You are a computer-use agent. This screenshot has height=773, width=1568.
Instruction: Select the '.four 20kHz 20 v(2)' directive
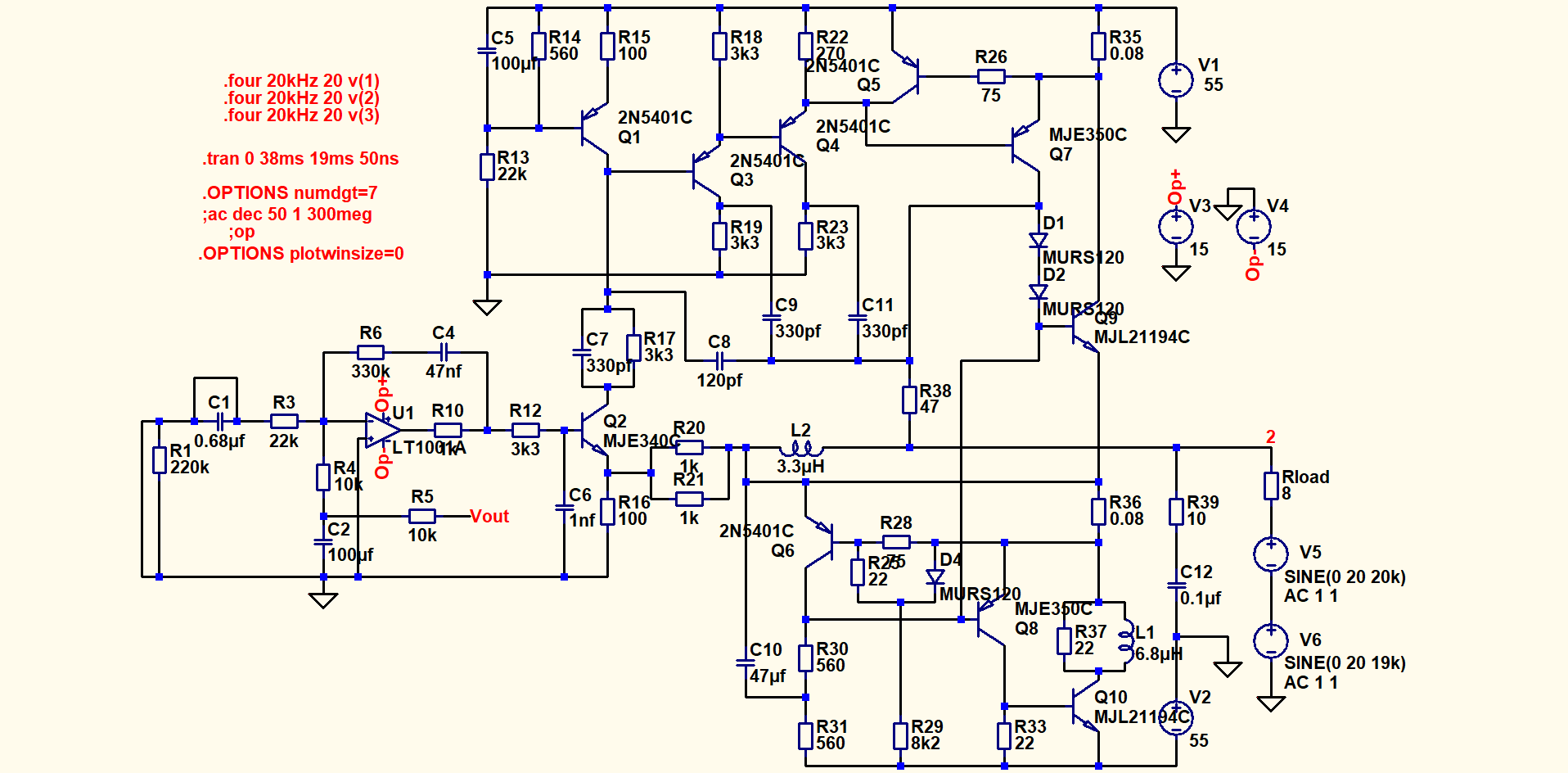click(x=301, y=98)
